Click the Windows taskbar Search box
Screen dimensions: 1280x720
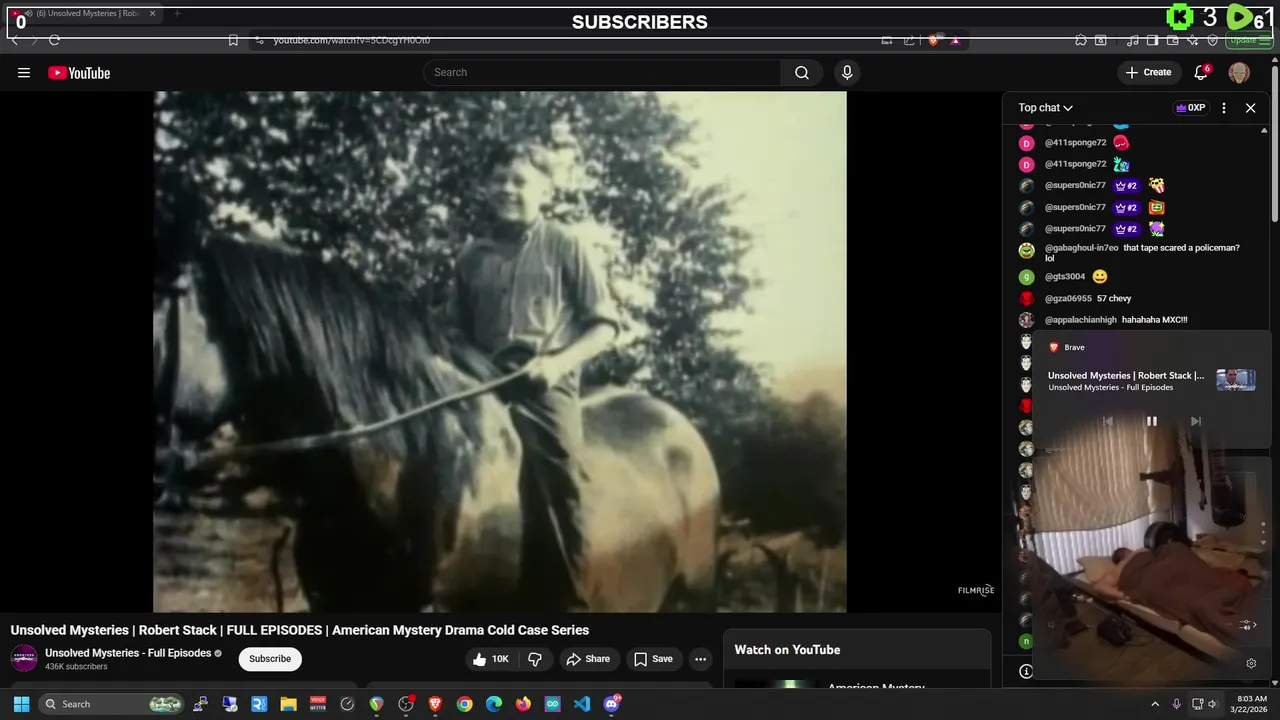click(111, 704)
